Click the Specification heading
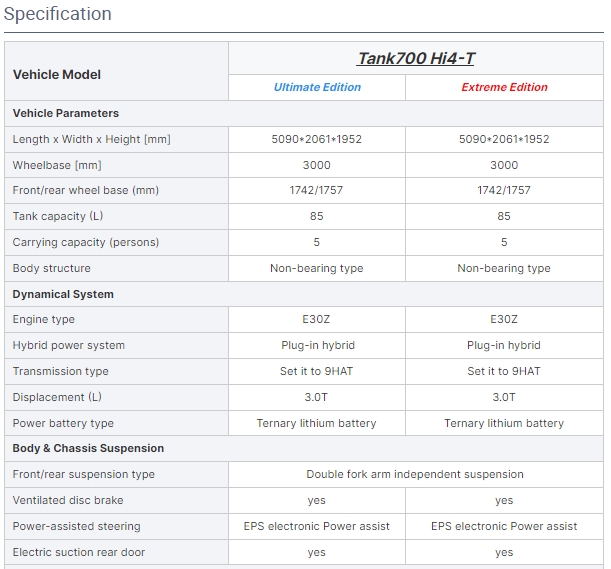The height and width of the screenshot is (569, 611). [x=58, y=14]
